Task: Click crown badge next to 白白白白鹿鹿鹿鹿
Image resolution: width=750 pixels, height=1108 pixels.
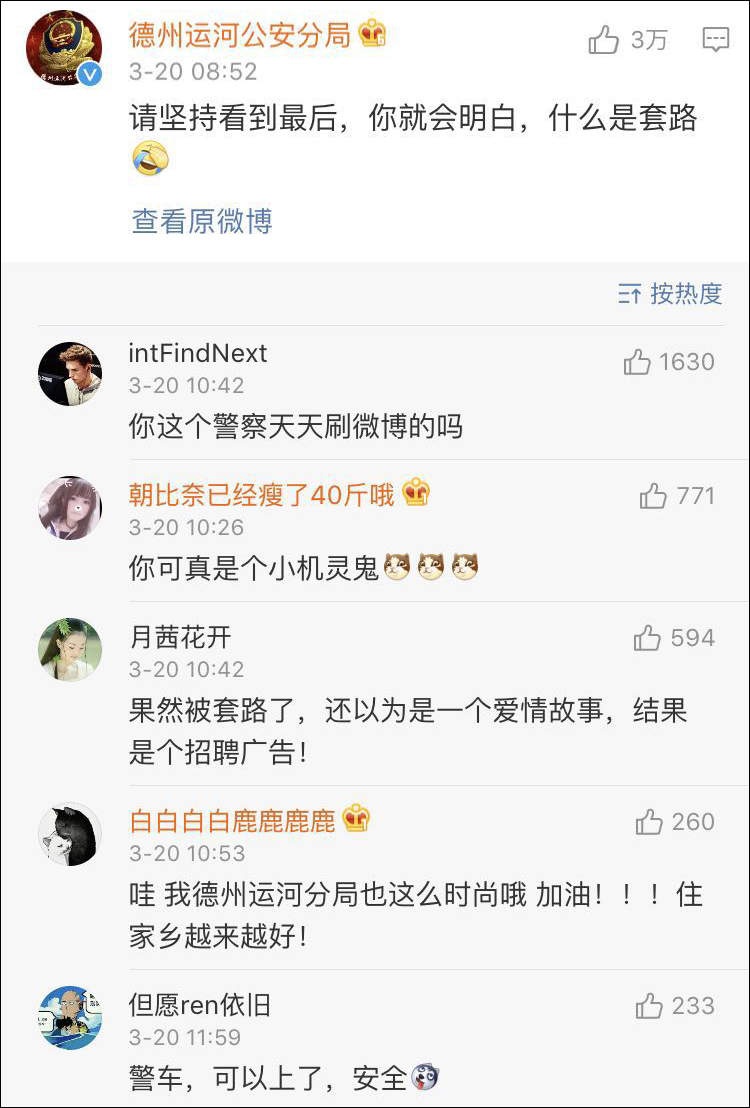Action: pyautogui.click(x=356, y=820)
